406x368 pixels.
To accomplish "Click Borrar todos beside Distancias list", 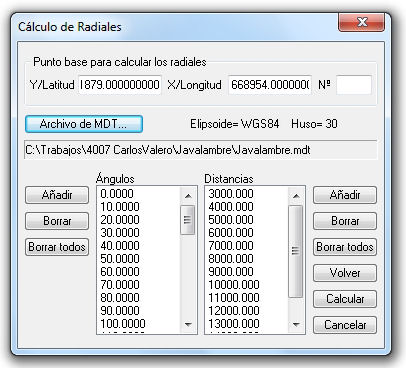I will pos(345,247).
